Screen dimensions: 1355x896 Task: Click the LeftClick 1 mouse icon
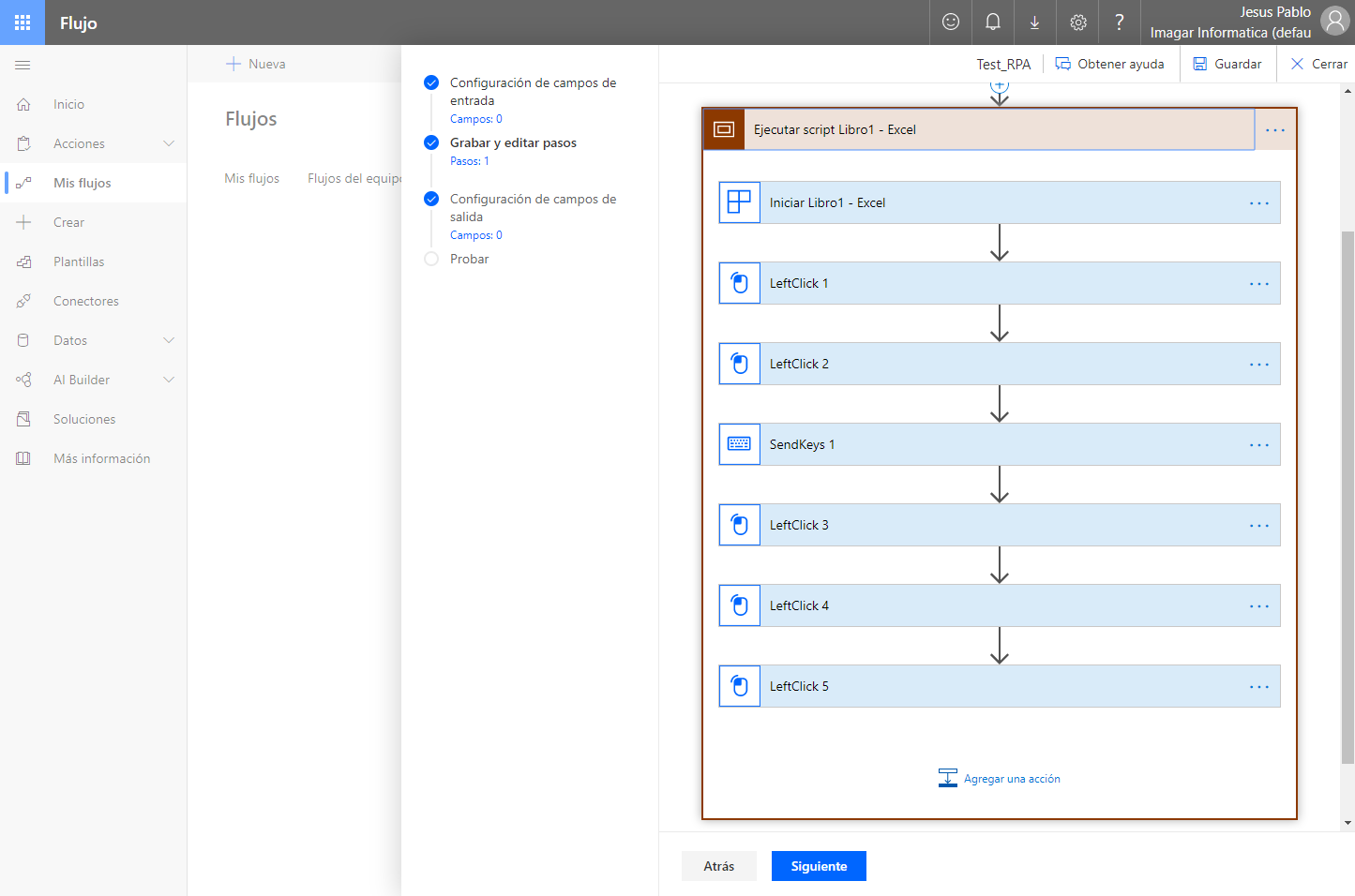(739, 283)
